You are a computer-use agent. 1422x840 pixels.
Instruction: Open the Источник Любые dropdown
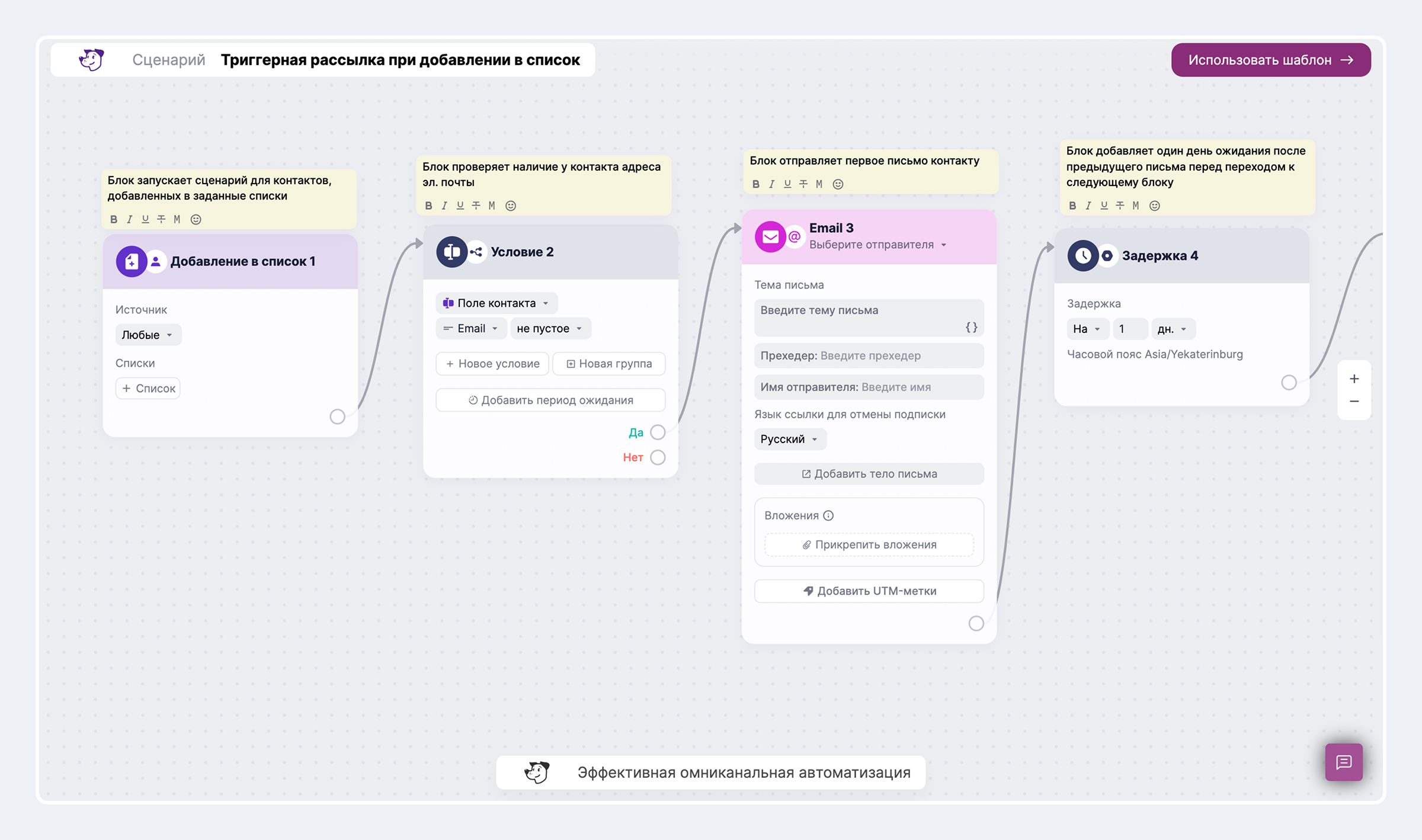pyautogui.click(x=148, y=335)
